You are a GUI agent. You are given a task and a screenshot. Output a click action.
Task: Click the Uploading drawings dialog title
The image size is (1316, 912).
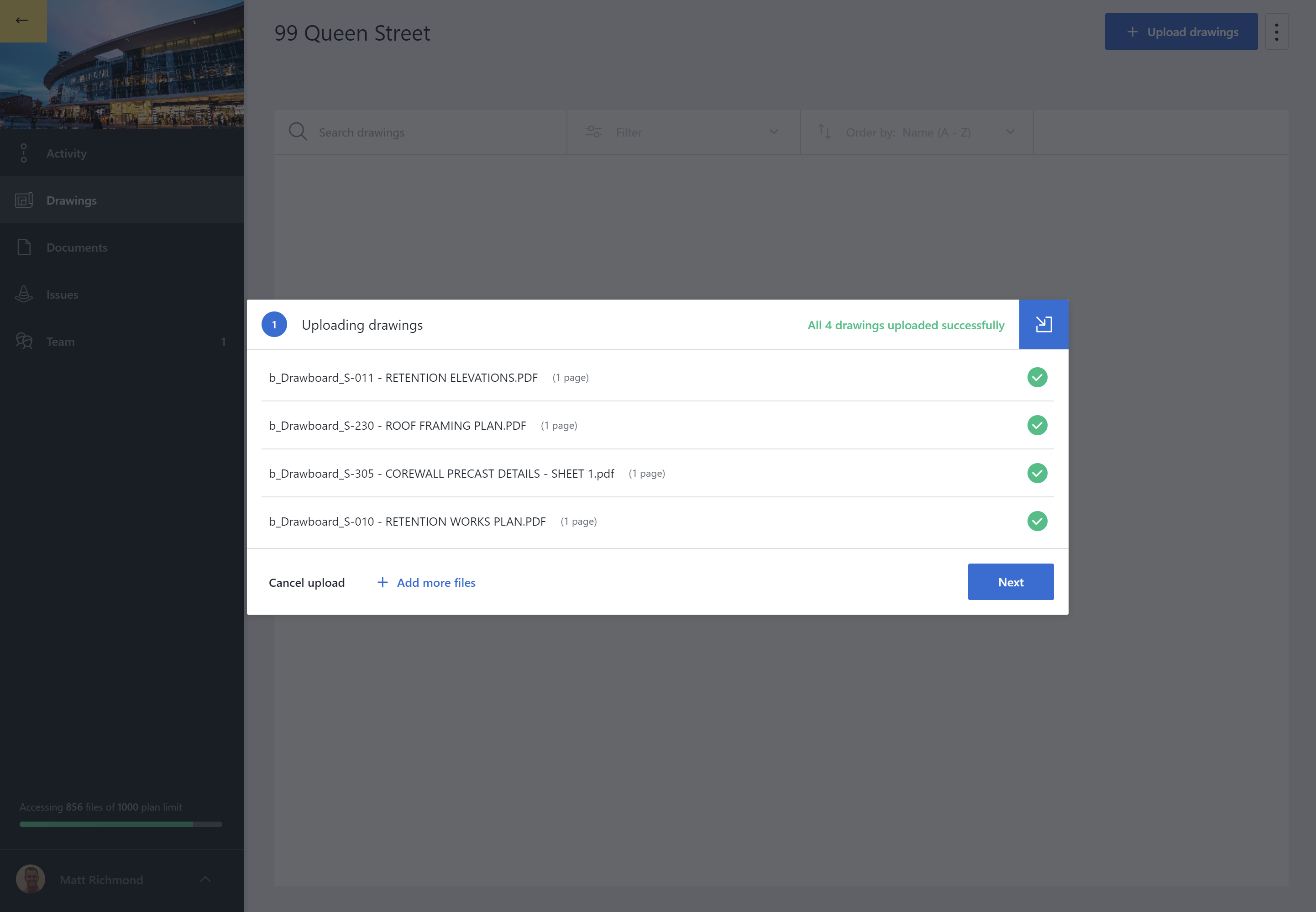pyautogui.click(x=362, y=325)
